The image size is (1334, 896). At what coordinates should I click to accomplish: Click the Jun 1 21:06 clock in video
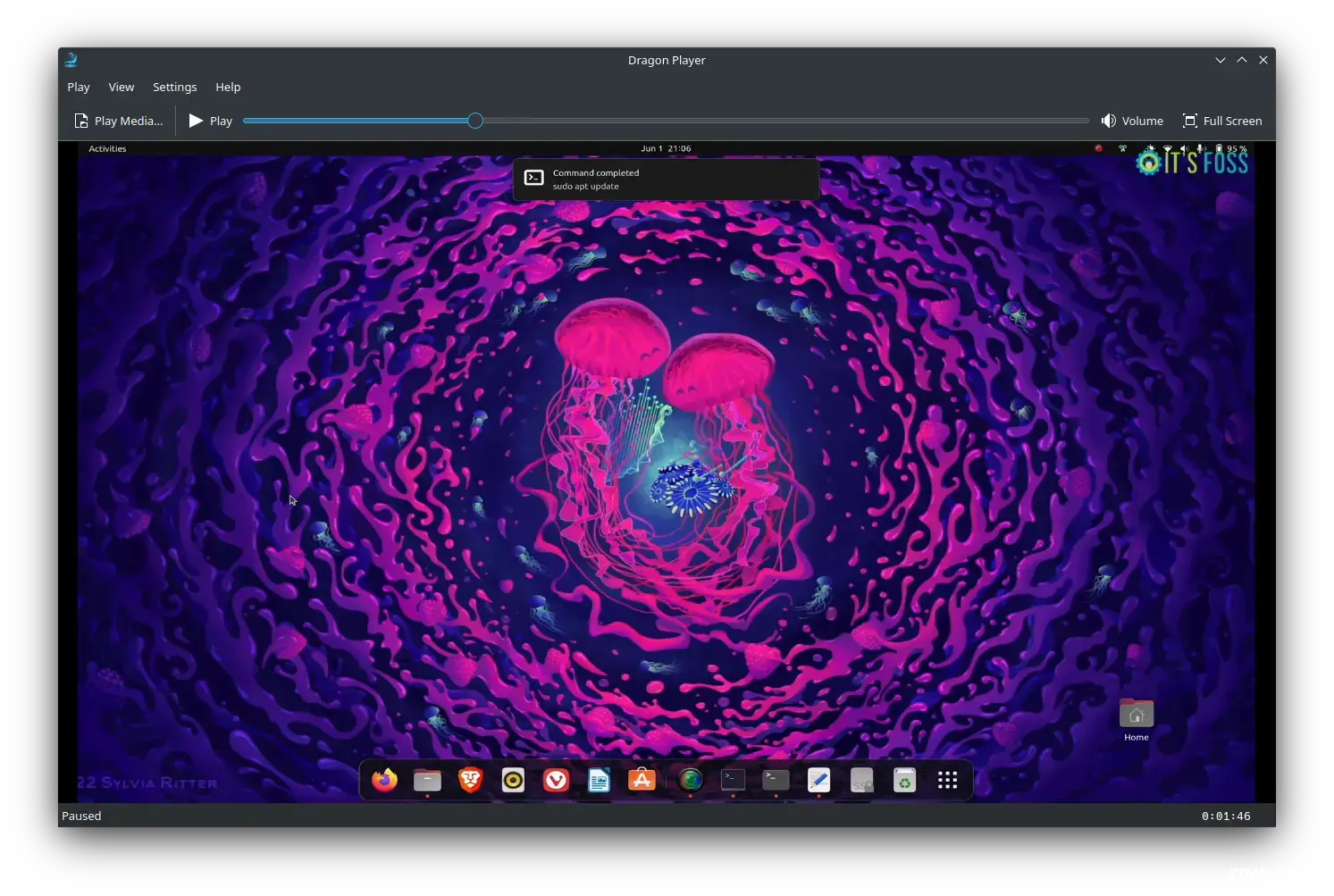666,148
